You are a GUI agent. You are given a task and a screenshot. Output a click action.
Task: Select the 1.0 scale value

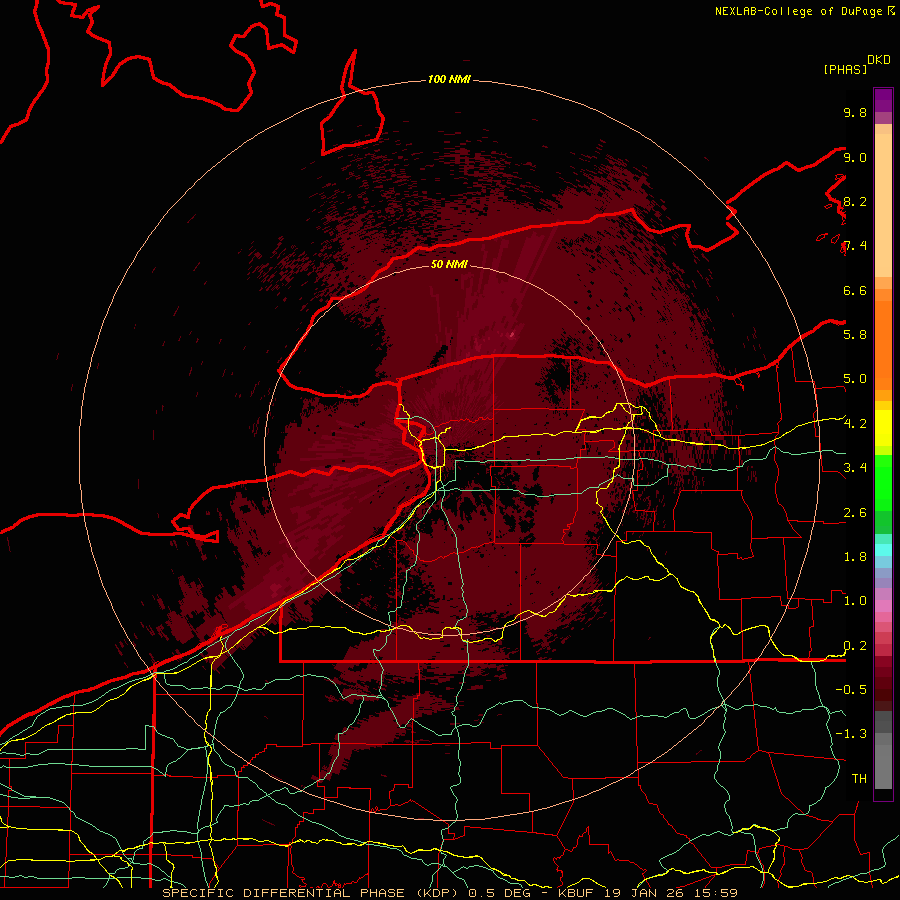(855, 601)
